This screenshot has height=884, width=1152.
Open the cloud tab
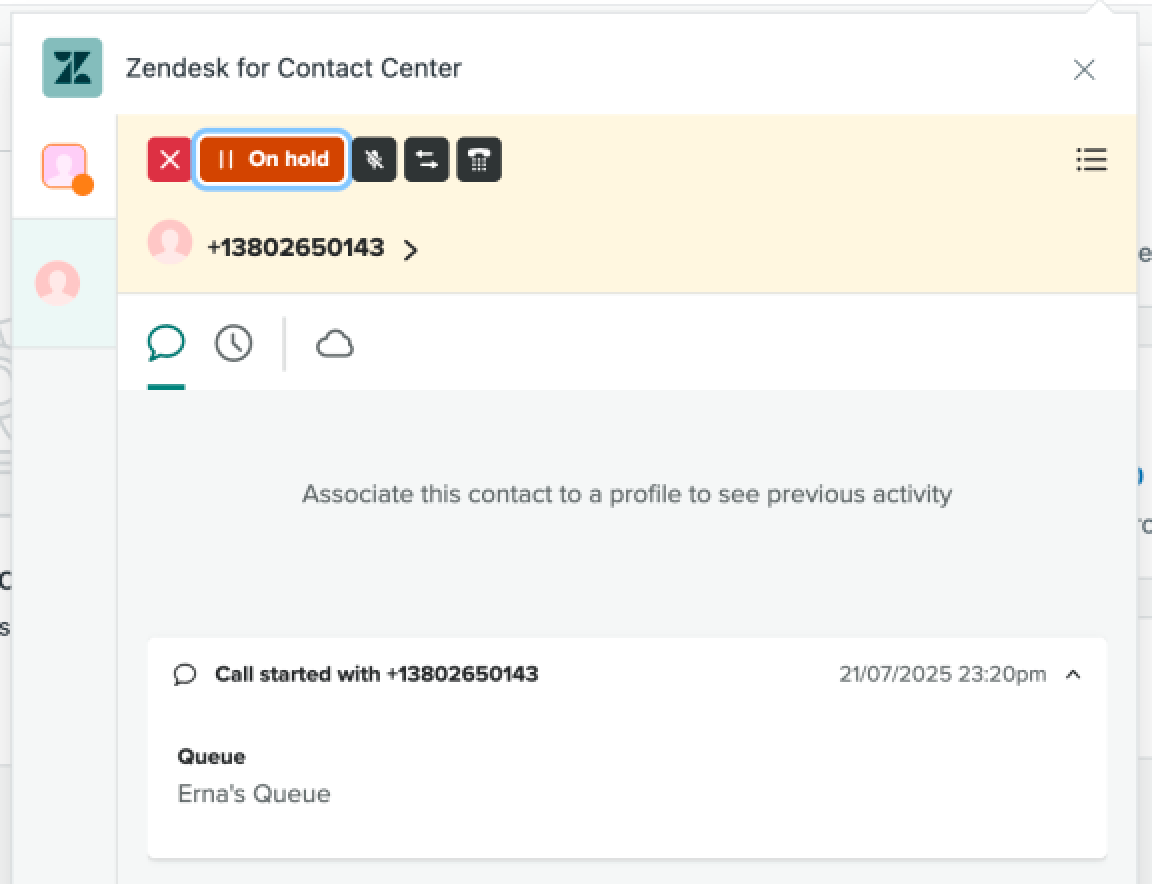pyautogui.click(x=335, y=345)
